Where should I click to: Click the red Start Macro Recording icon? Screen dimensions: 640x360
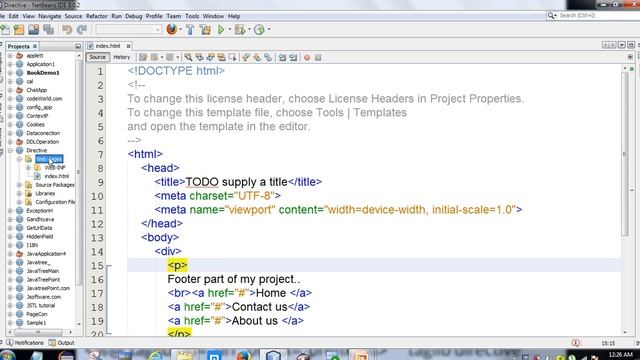click(307, 58)
